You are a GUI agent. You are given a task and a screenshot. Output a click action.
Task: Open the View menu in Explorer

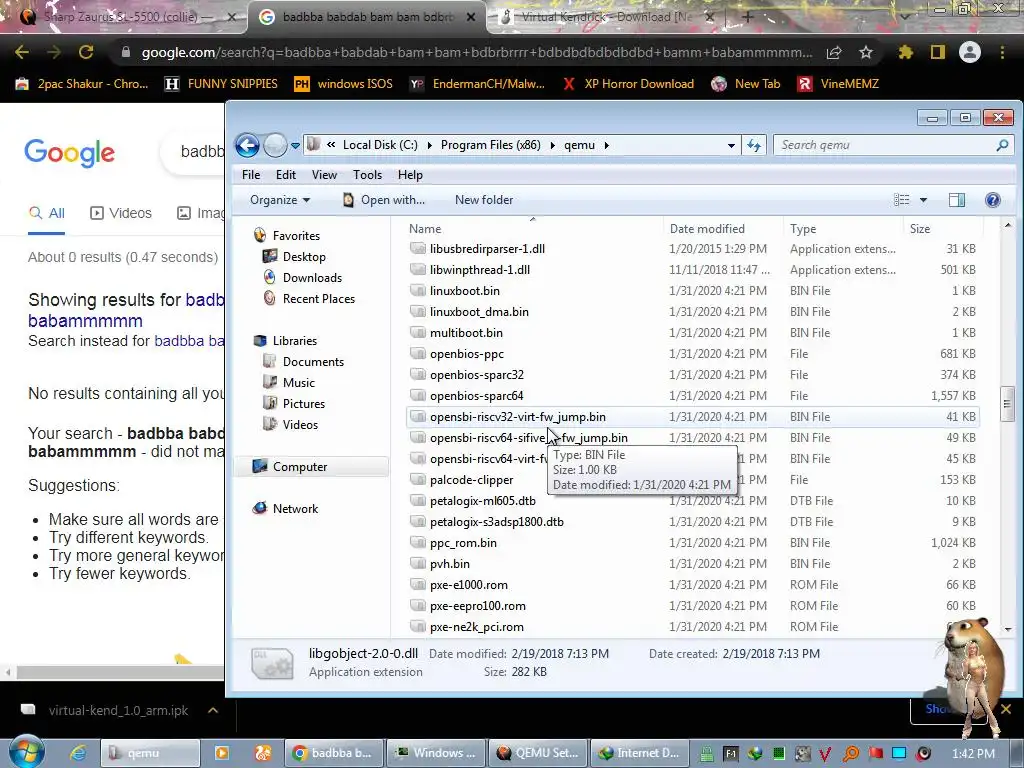coord(324,175)
